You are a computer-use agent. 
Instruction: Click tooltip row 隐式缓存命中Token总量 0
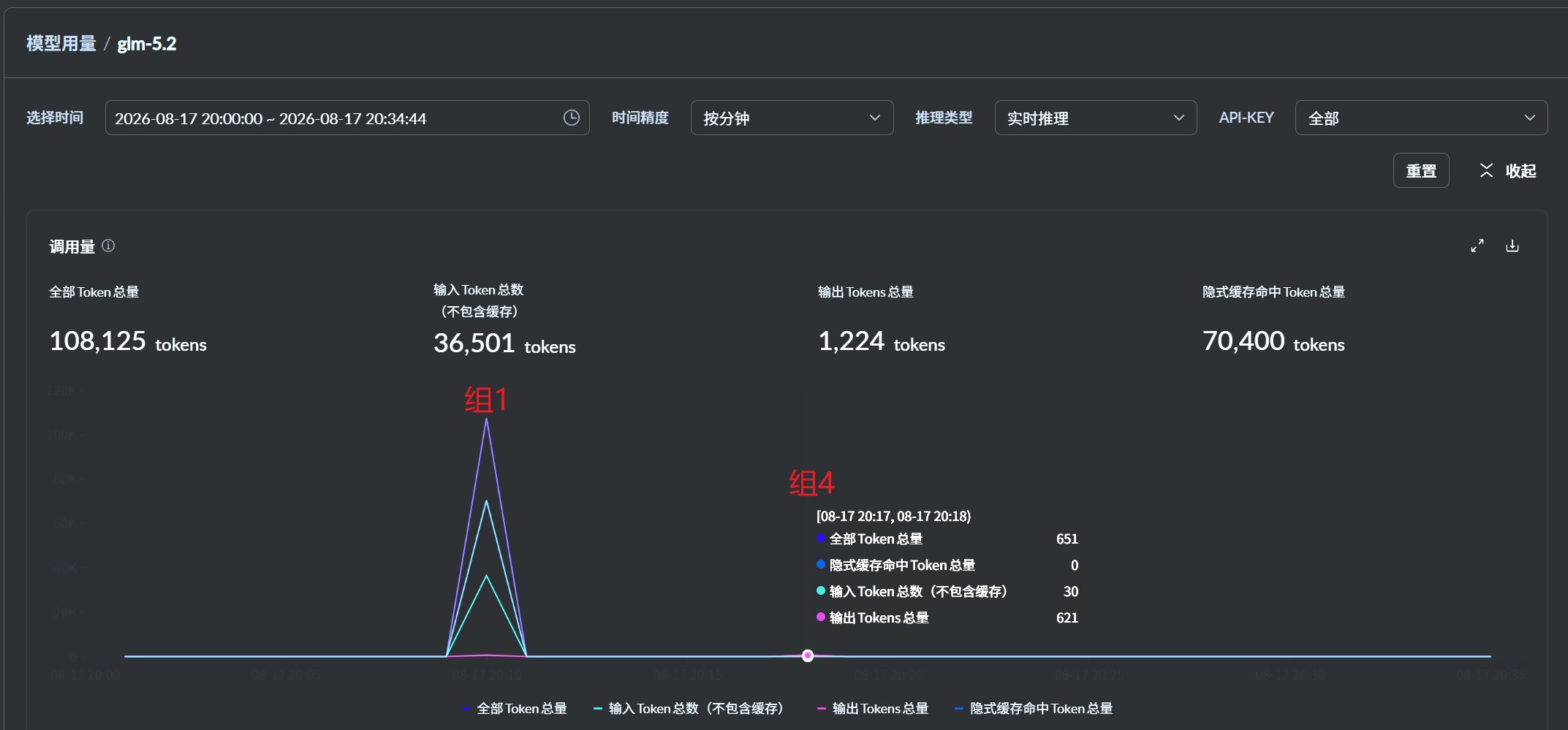(947, 565)
